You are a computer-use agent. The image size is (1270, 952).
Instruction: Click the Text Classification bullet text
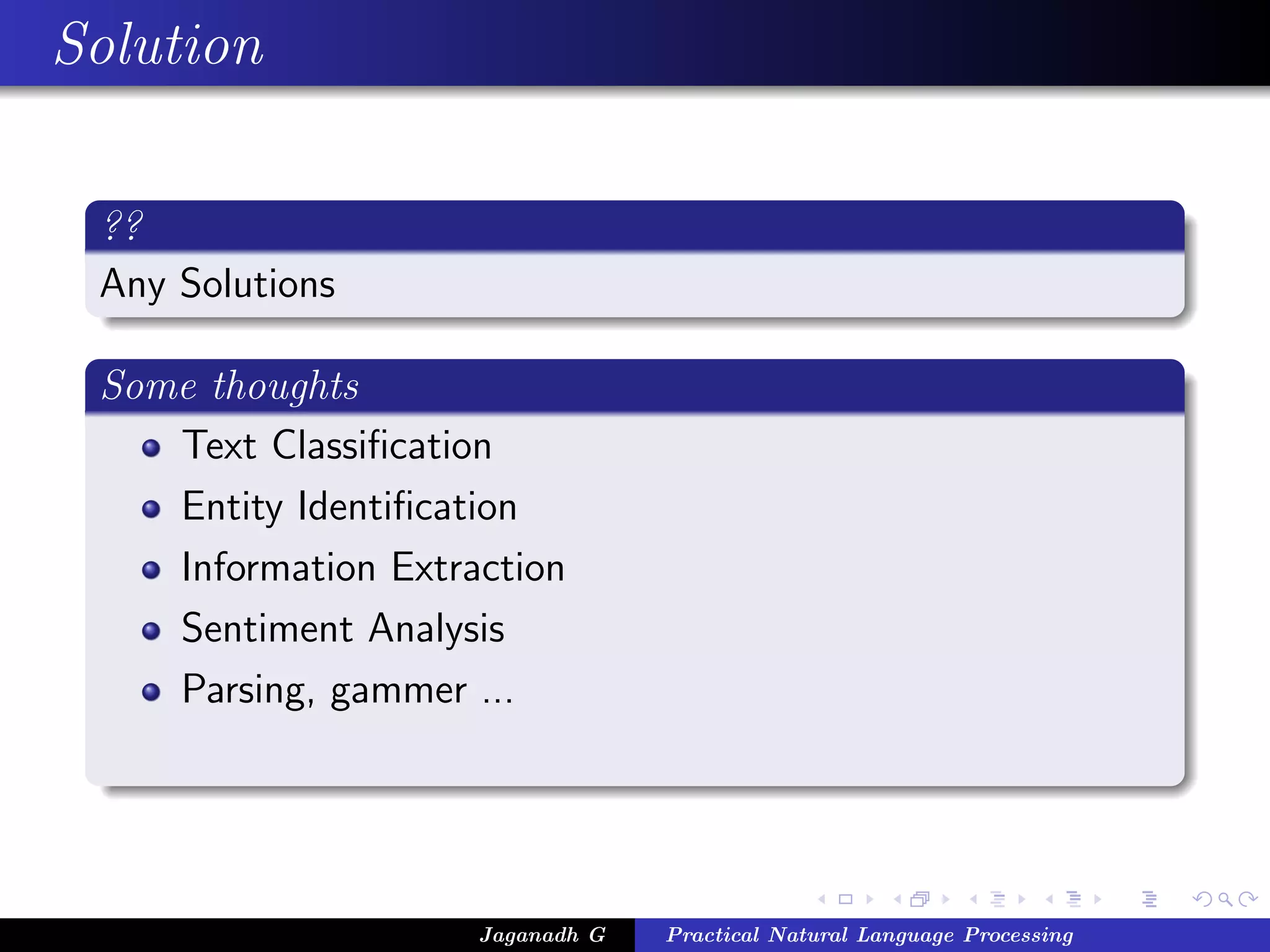pyautogui.click(x=337, y=445)
